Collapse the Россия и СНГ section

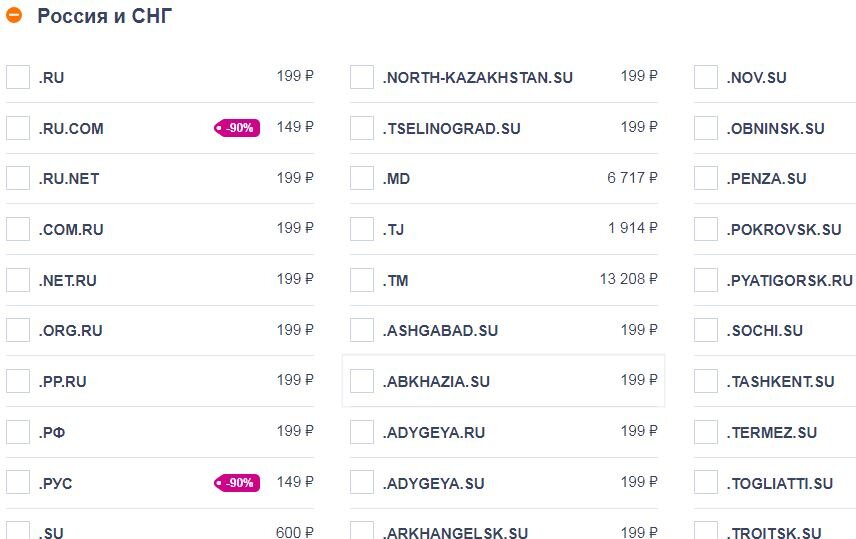click(x=14, y=15)
